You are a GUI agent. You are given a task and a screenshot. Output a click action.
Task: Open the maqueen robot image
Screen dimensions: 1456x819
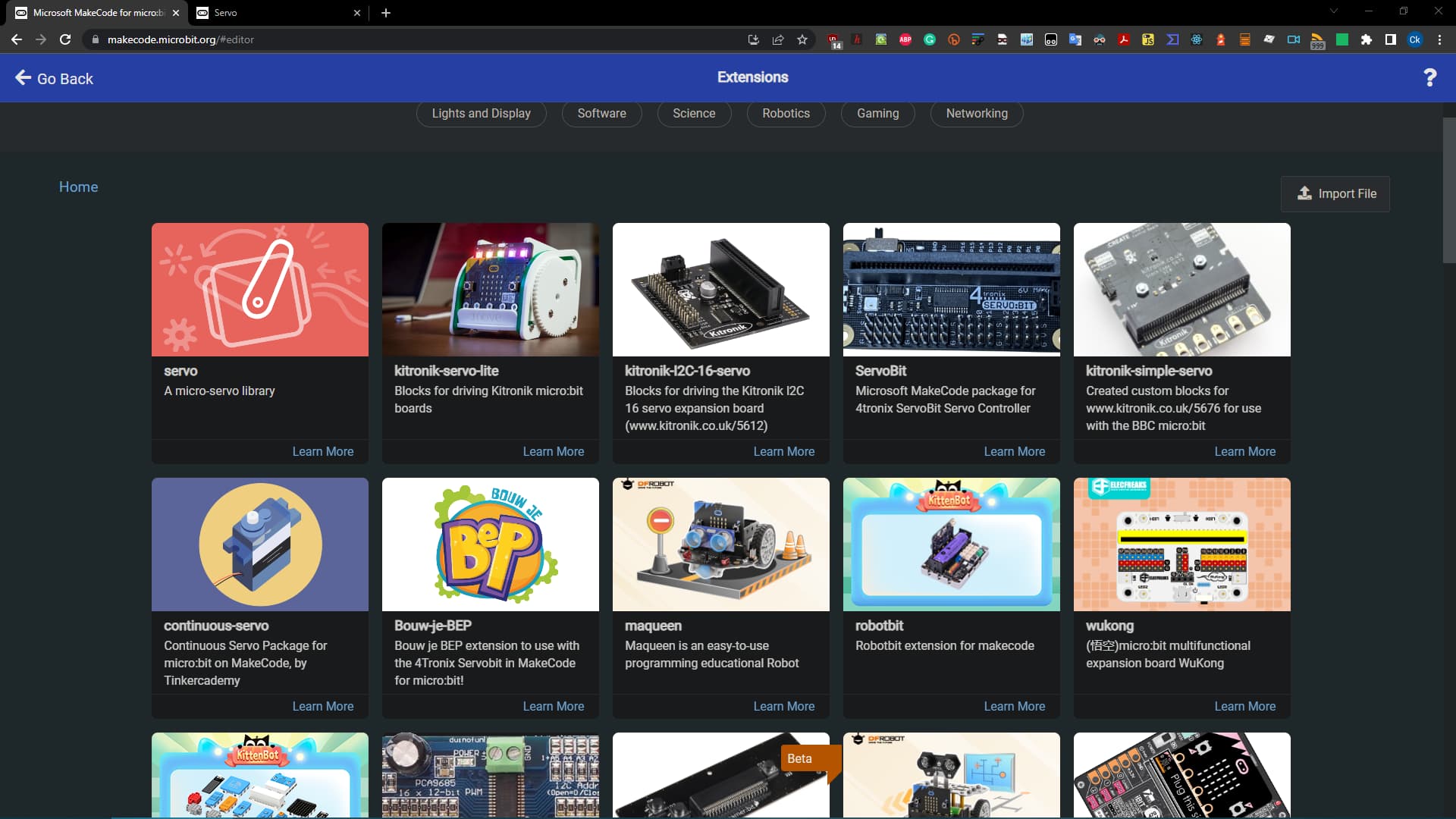[721, 544]
